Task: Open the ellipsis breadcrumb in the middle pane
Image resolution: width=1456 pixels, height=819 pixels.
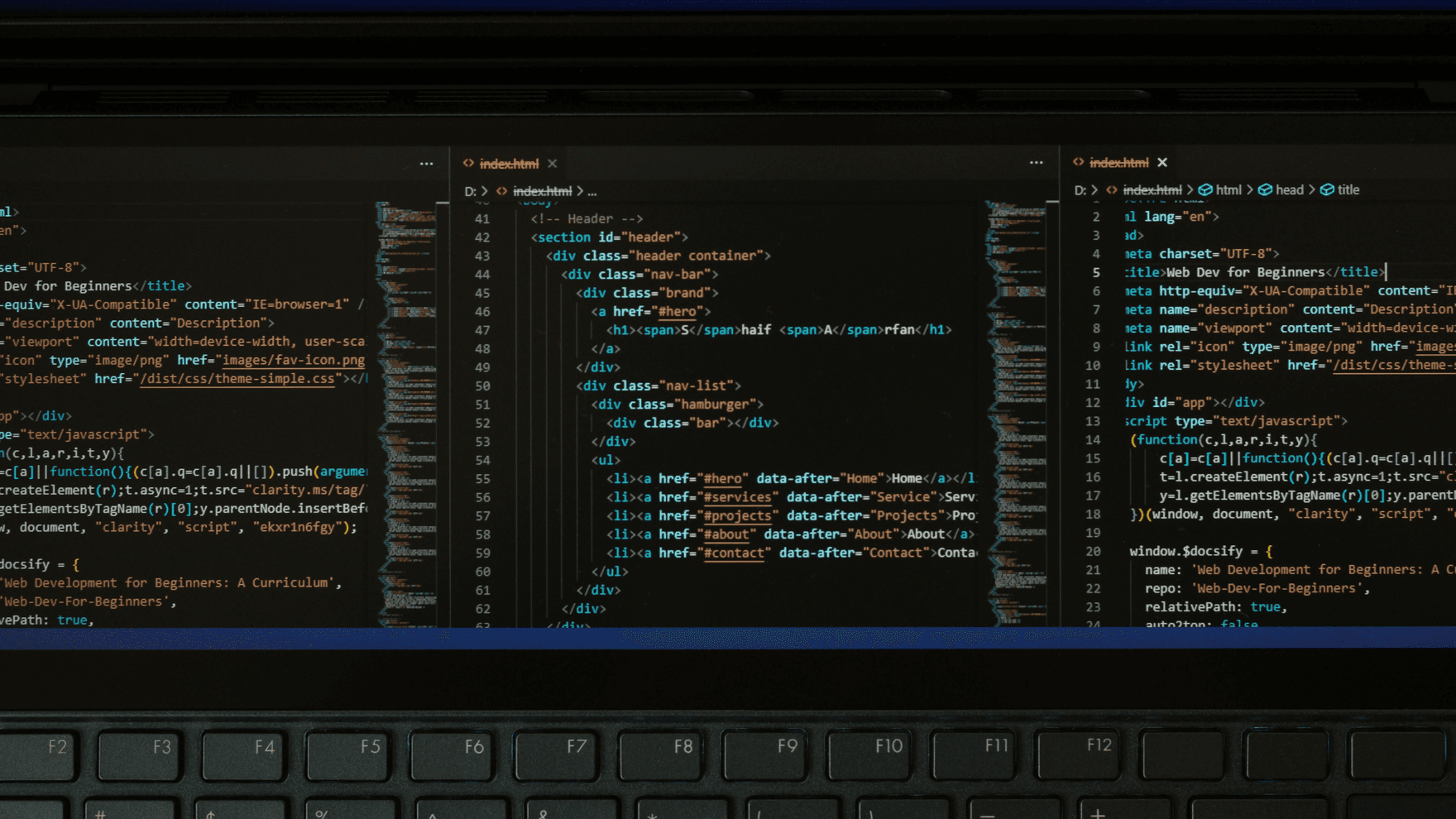Action: click(592, 191)
